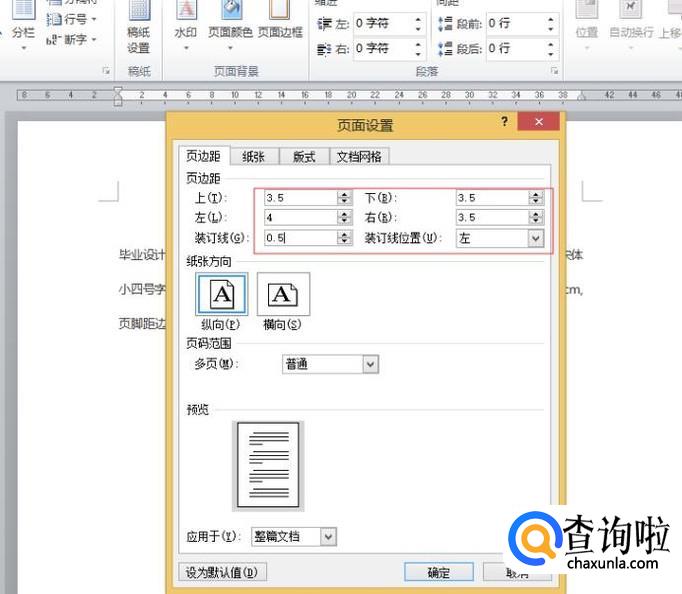
Task: Click the 段前 spacing before field
Action: (515, 23)
